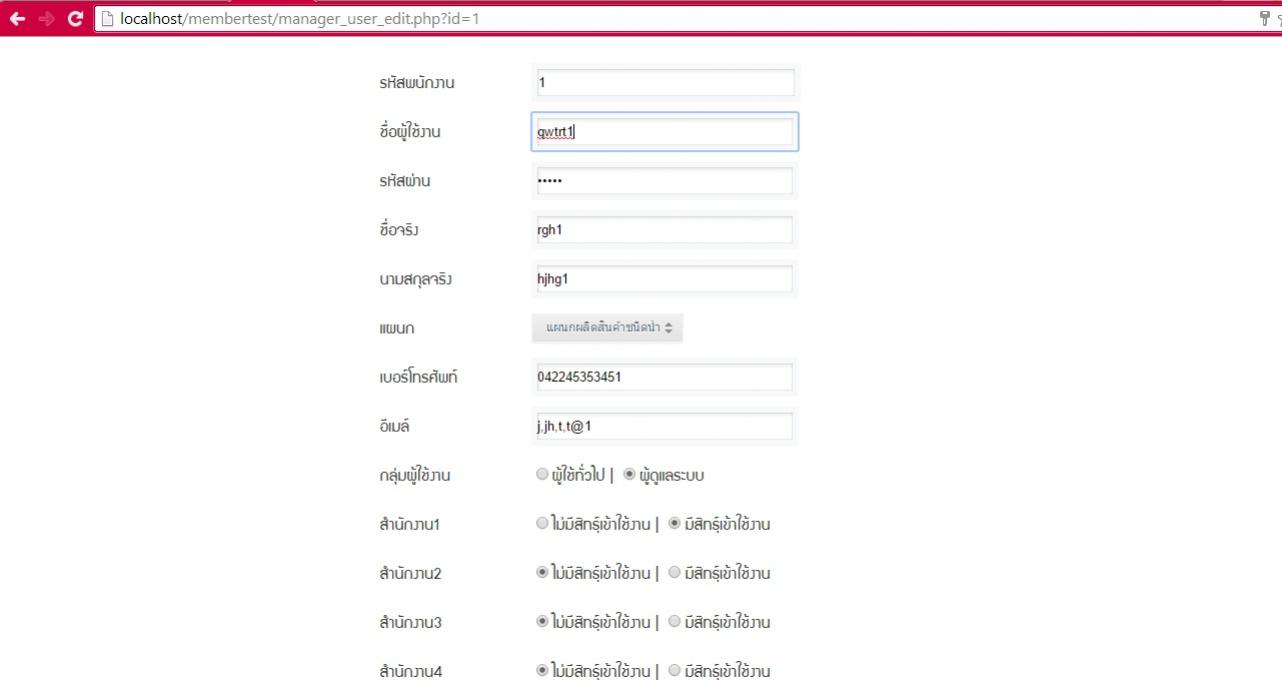1282x684 pixels.
Task: Select ผู้ใช้ทั่วไป radio for กลุ่มผู้ใช้งาน
Action: pyautogui.click(x=542, y=475)
